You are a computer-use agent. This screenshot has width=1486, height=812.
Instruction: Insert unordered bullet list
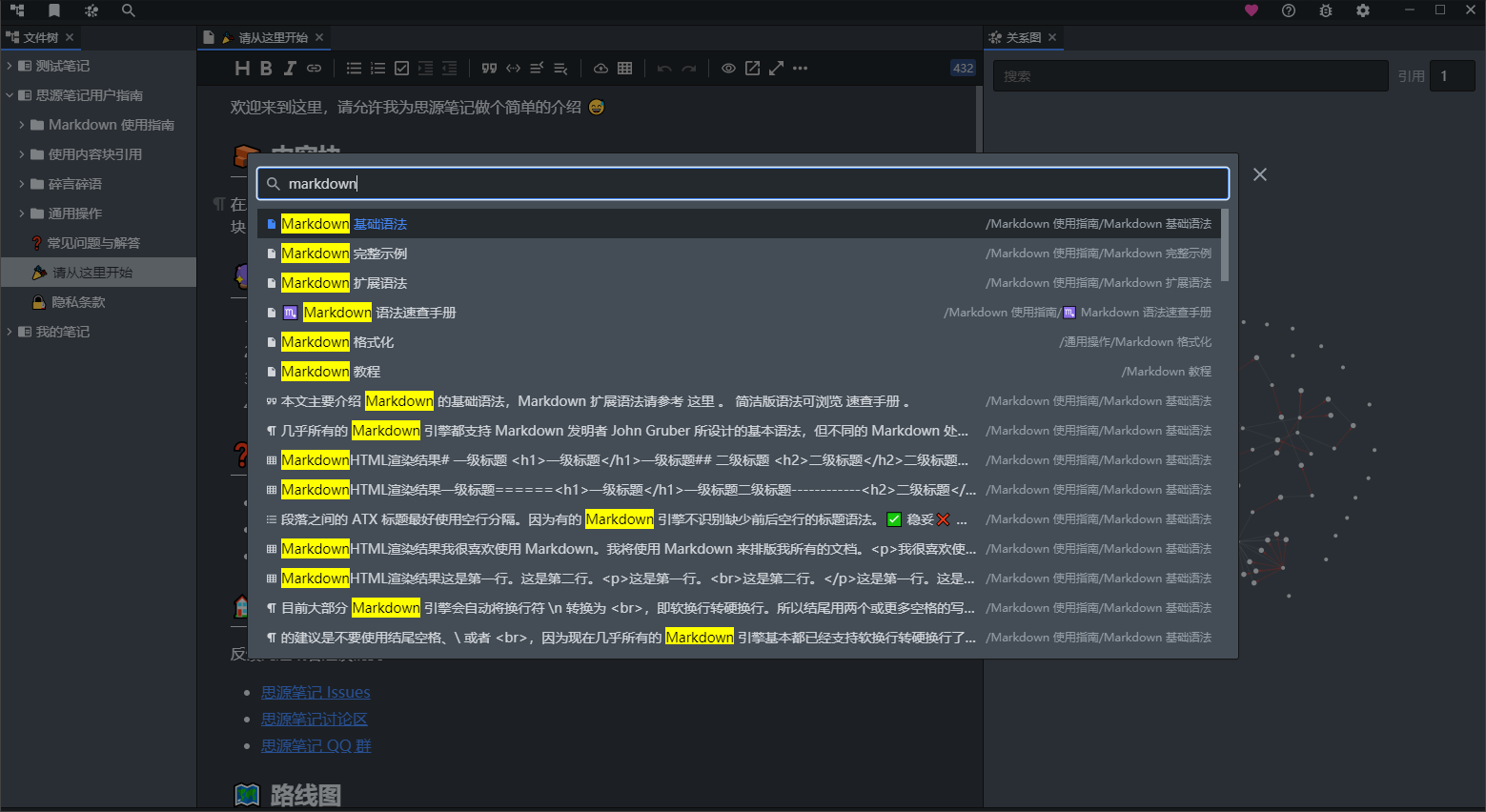[x=354, y=68]
